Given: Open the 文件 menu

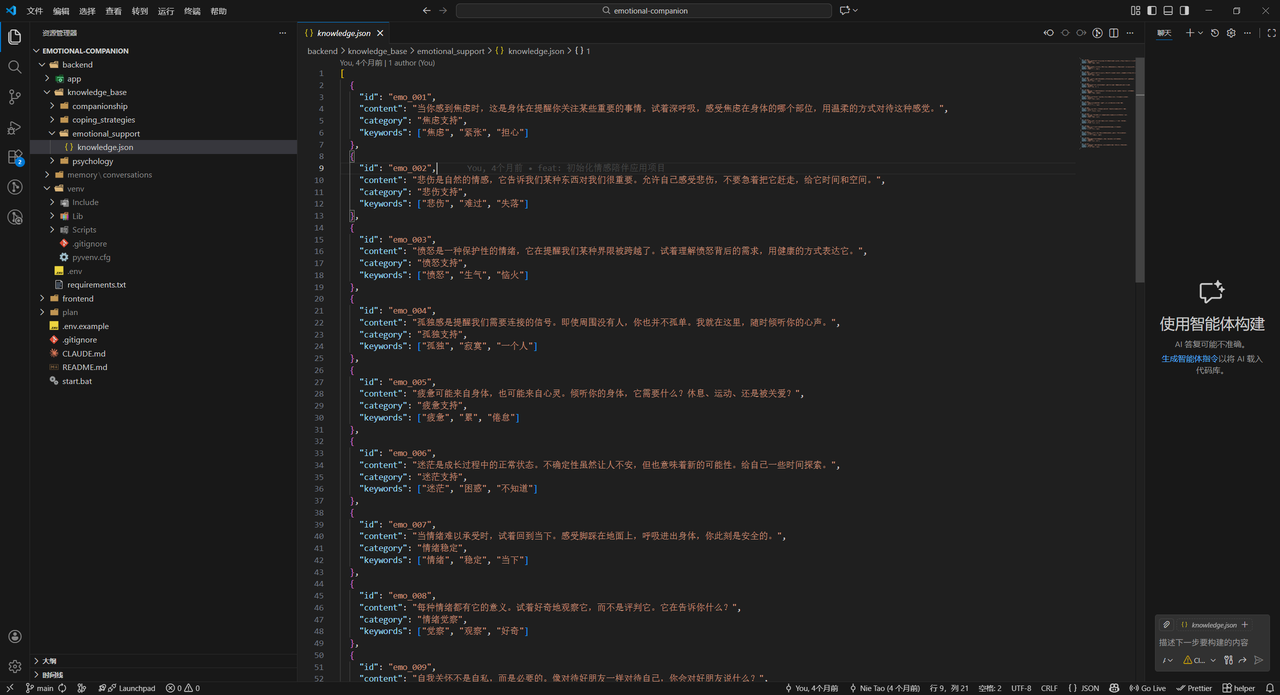Looking at the screenshot, I should [x=35, y=11].
